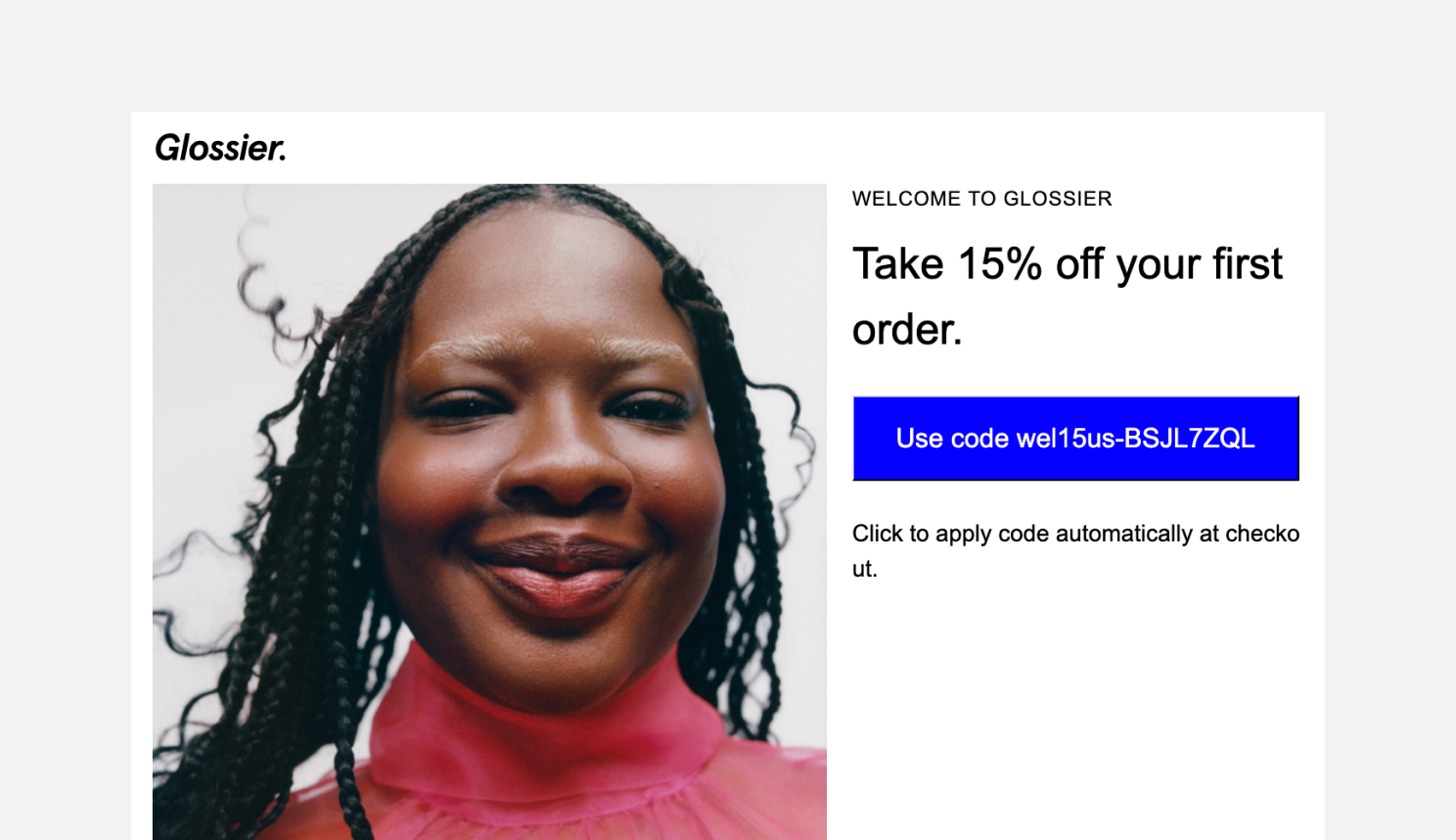Click the word 'Take' starting the headline
The image size is (1456, 840).
(x=898, y=264)
